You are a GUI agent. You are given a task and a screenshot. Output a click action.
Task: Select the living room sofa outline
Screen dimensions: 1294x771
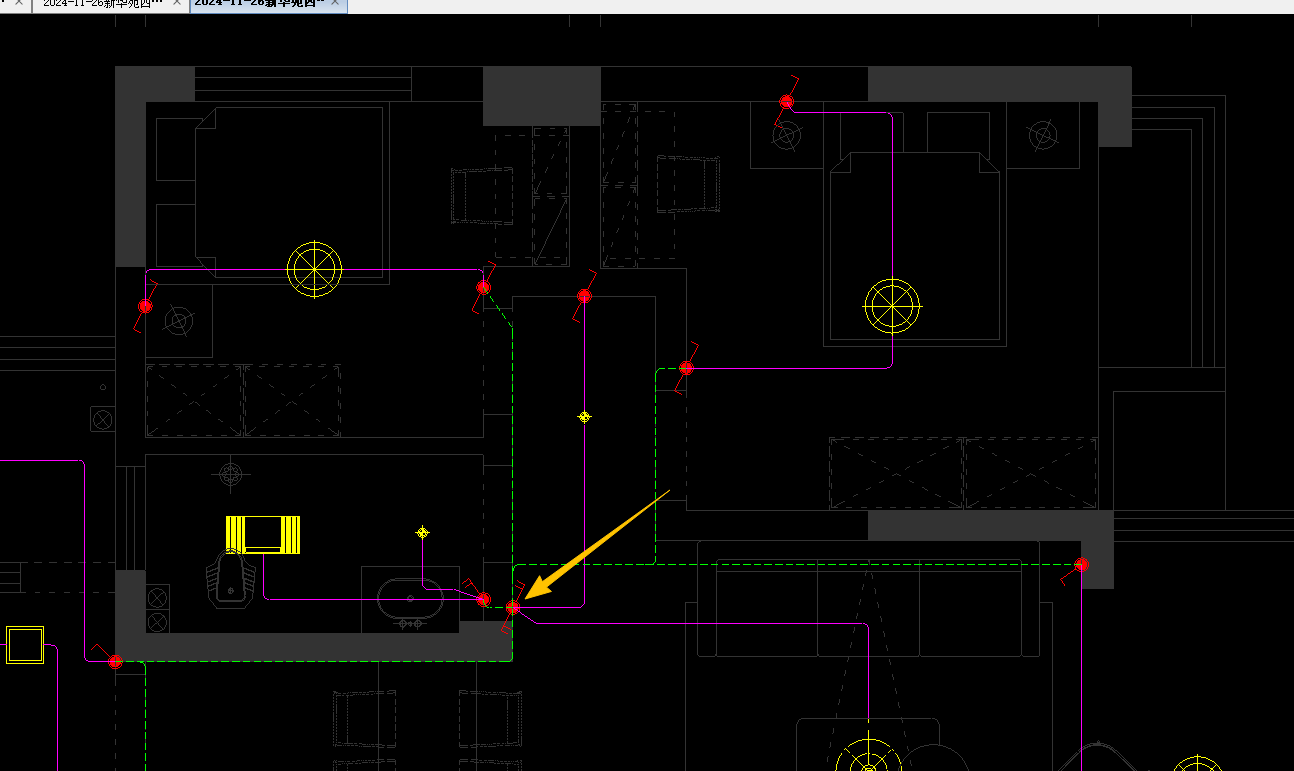coord(870,599)
